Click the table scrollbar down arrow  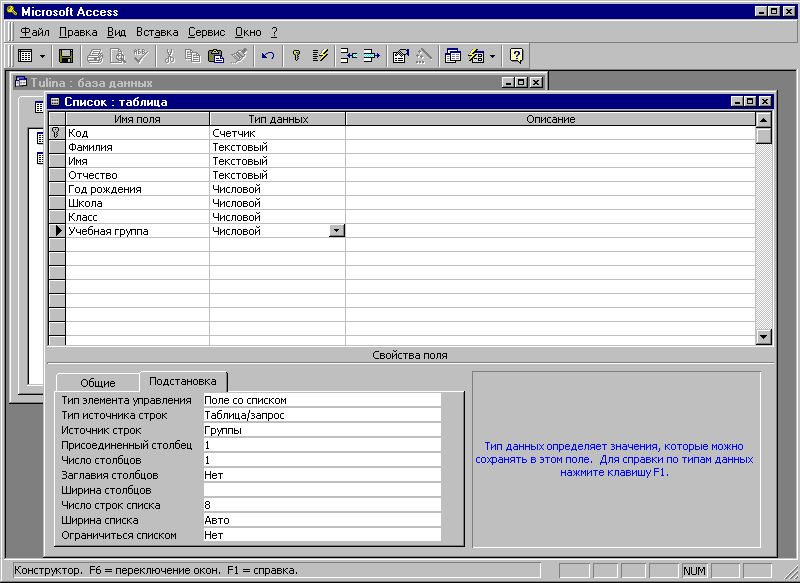coord(764,338)
